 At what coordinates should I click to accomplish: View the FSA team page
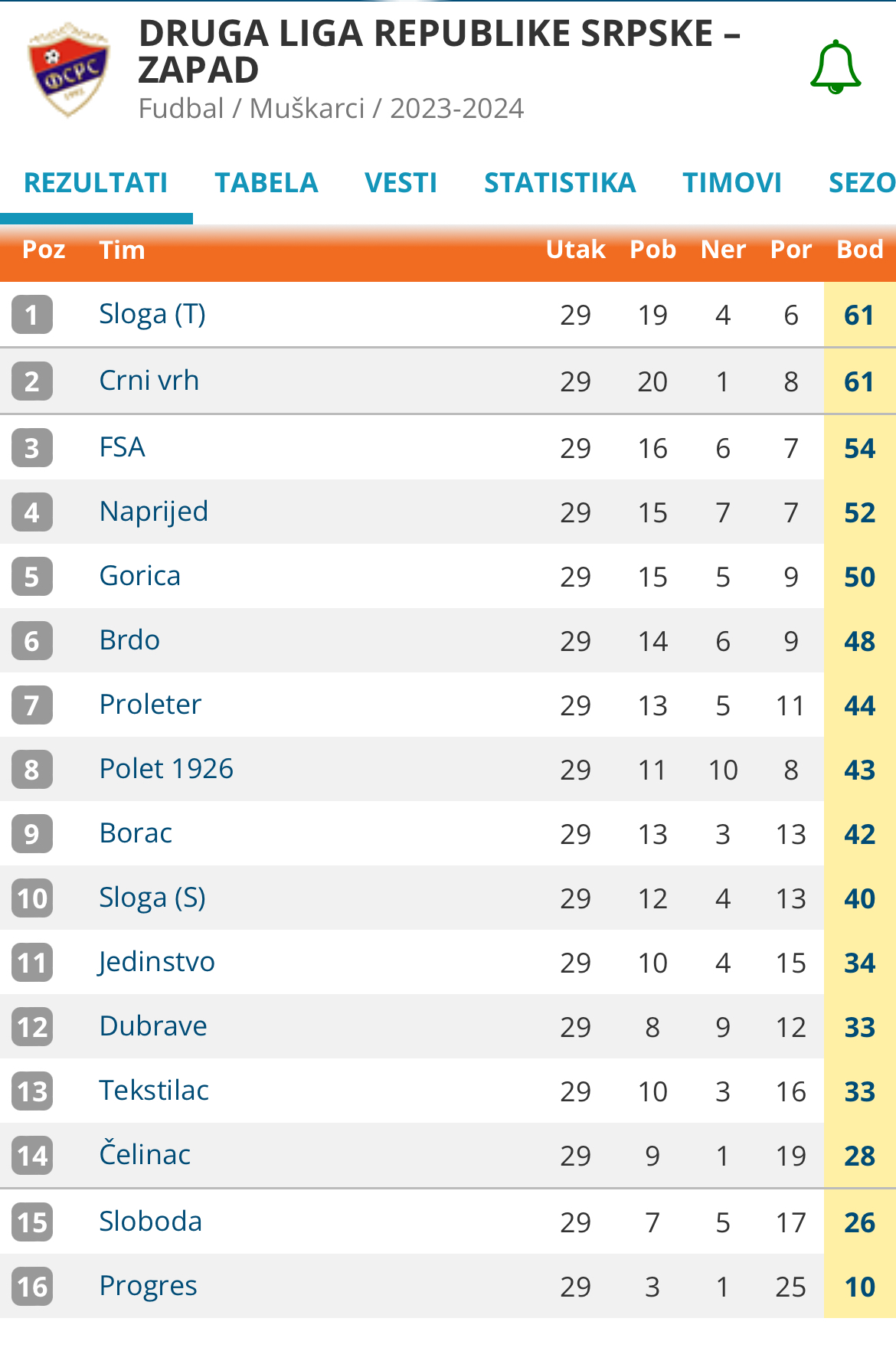(x=123, y=447)
